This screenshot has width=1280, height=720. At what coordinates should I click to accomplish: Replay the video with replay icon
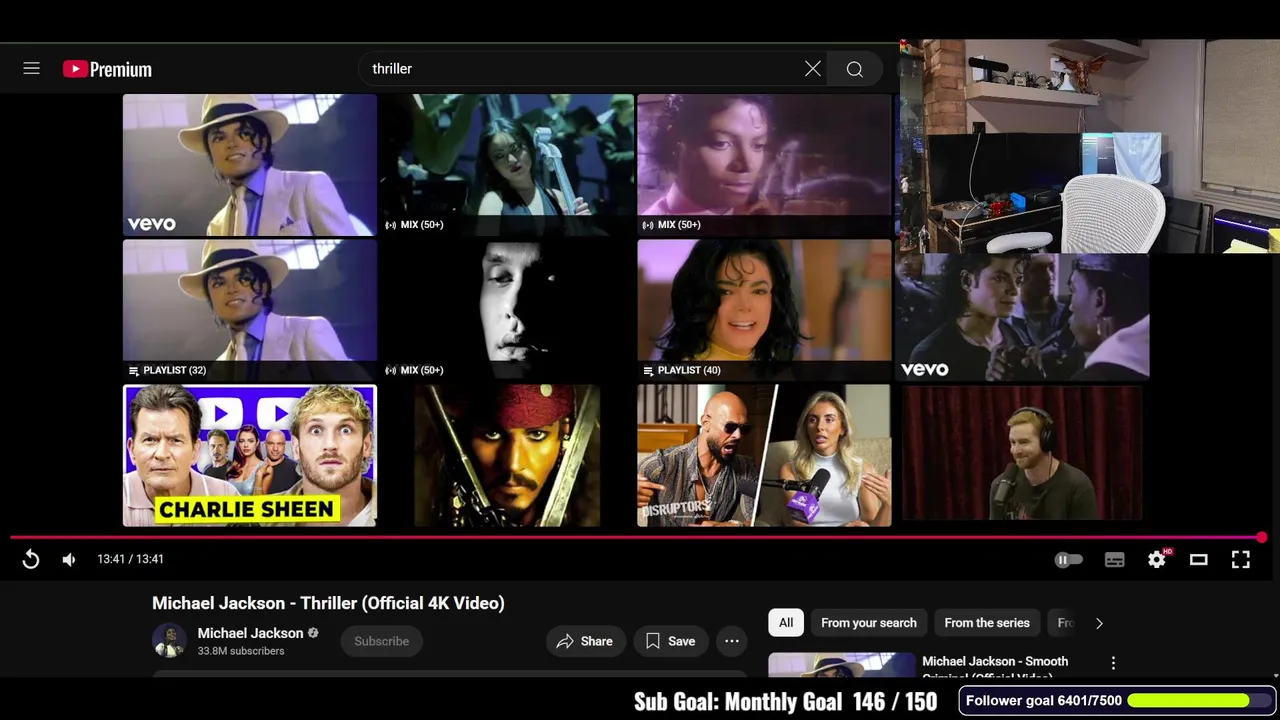pyautogui.click(x=31, y=559)
